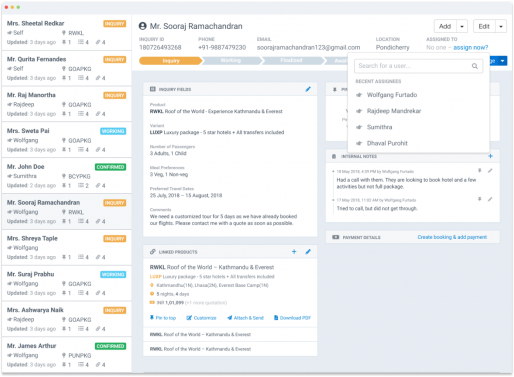Screen dimensions: 514x377
Task: Open the Edit button dropdown arrow
Action: (501, 26)
